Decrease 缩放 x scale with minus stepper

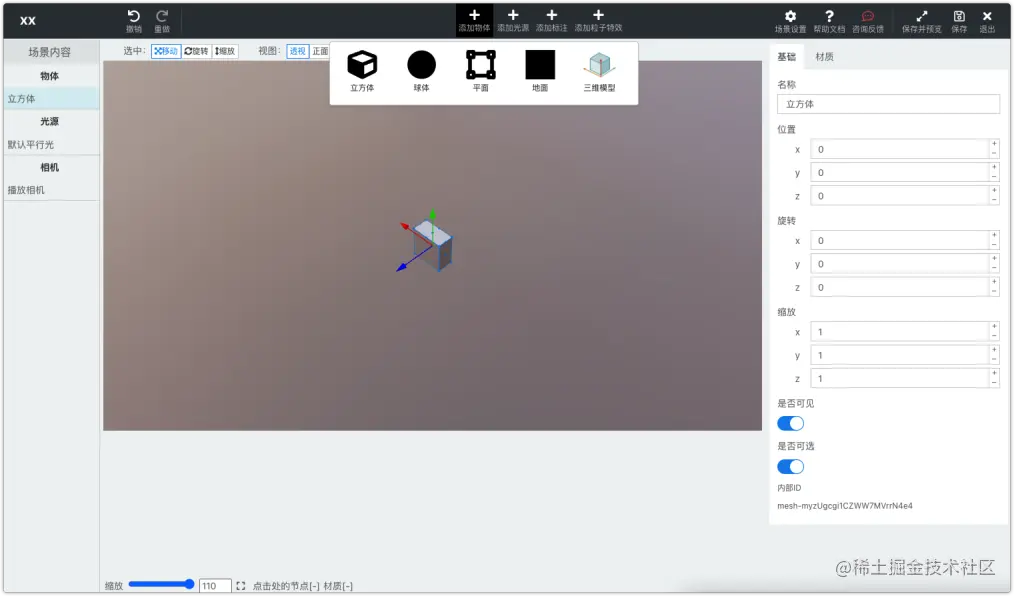pyautogui.click(x=994, y=336)
